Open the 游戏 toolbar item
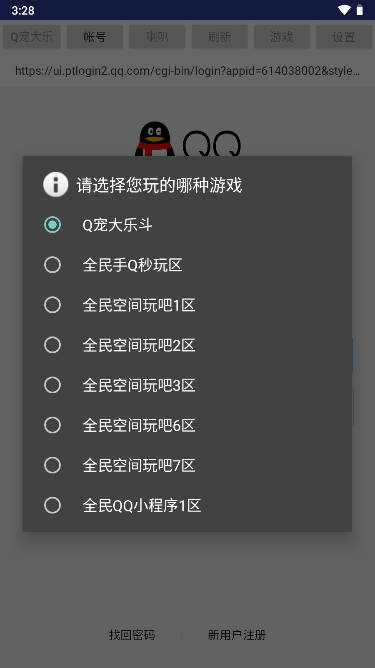 tap(282, 37)
